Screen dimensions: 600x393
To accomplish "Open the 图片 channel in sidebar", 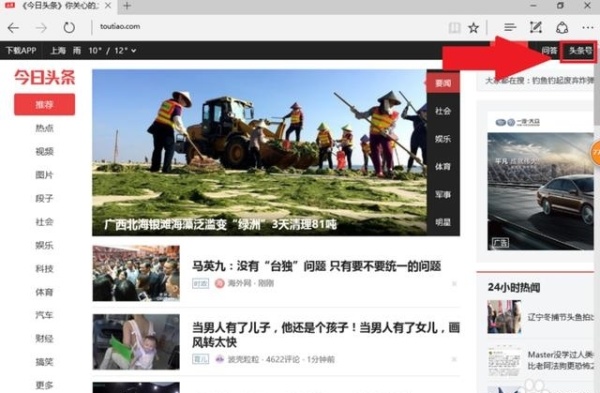I will 44,175.
